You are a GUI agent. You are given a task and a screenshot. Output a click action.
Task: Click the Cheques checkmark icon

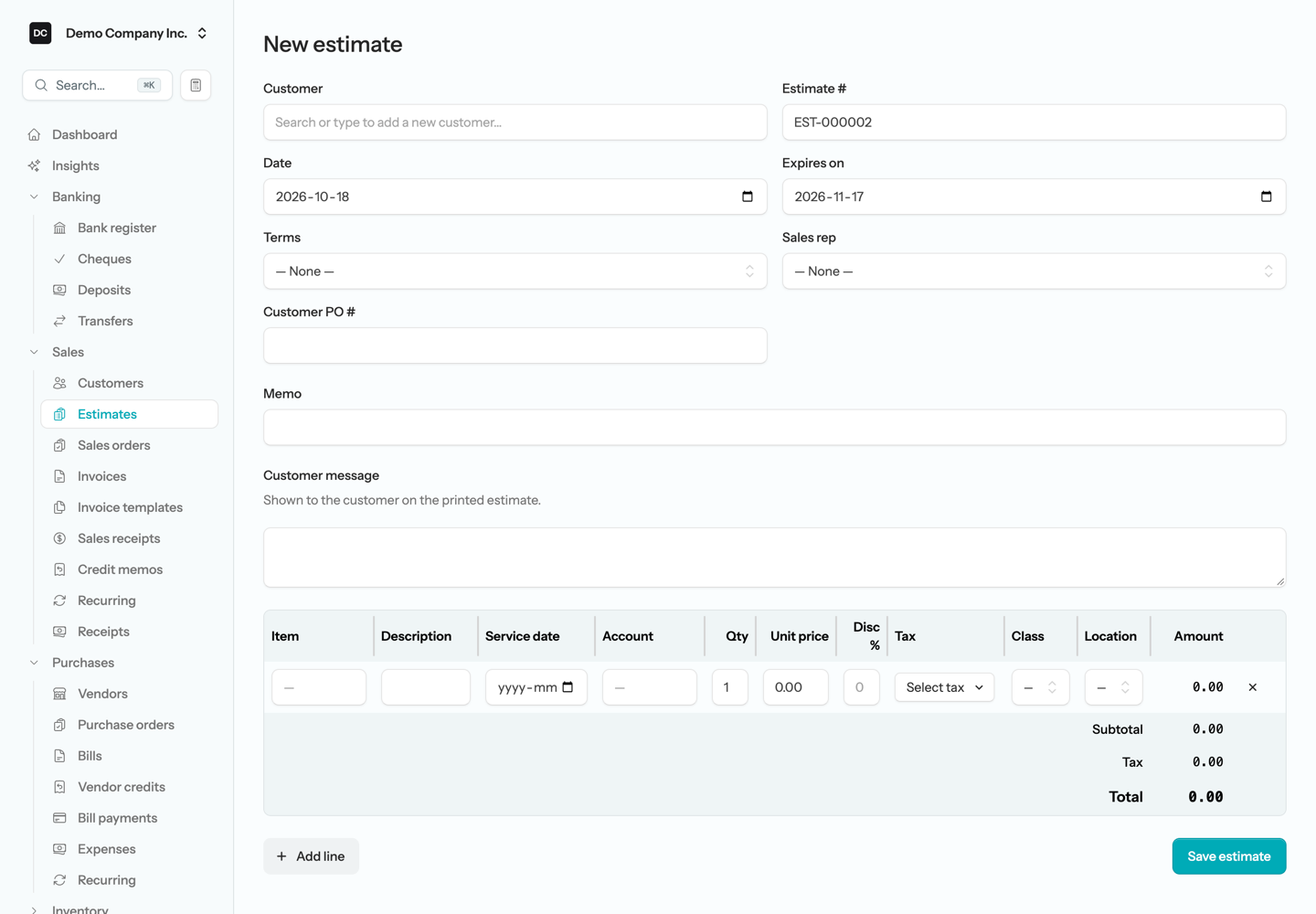pyautogui.click(x=59, y=259)
